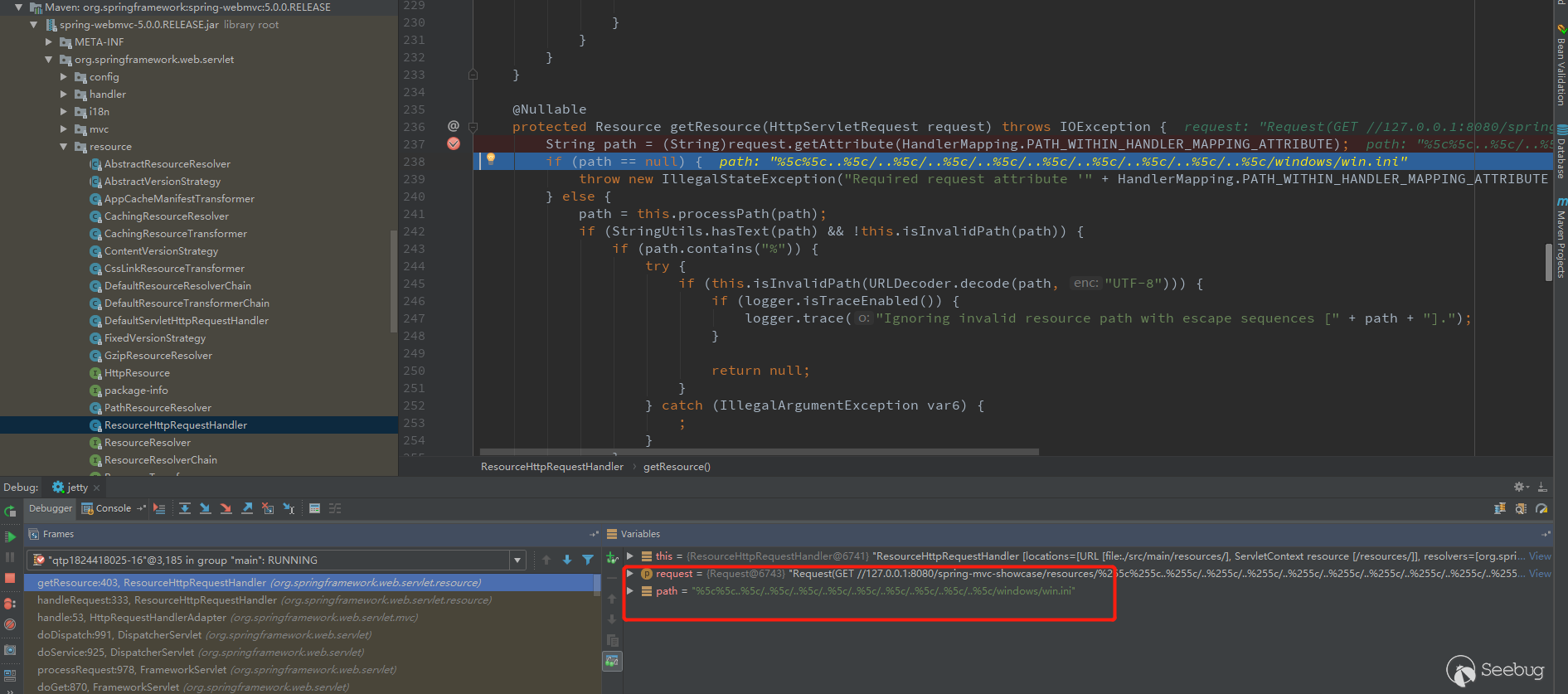Image resolution: width=1568 pixels, height=694 pixels.
Task: Click the editor horizontal scrollbar
Action: [759, 452]
